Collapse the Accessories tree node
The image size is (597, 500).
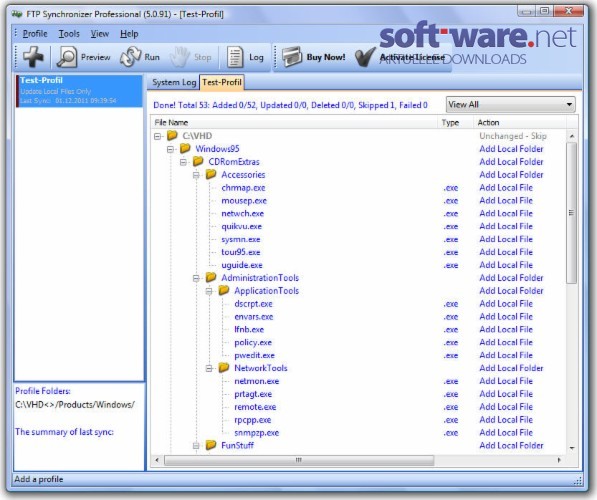click(x=196, y=175)
